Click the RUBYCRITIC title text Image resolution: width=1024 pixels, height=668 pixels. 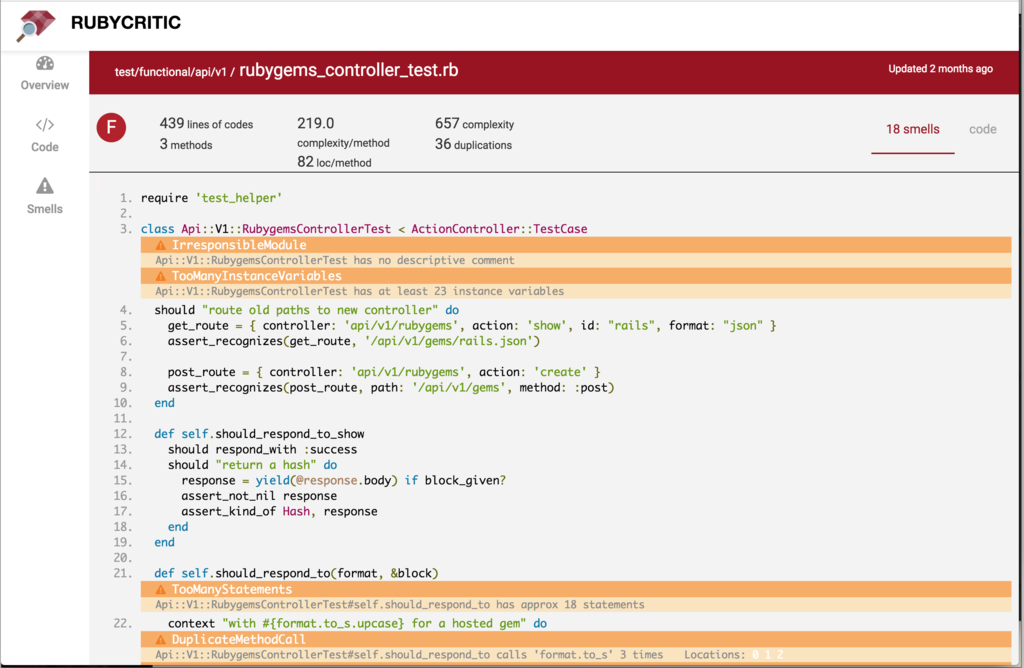(x=126, y=23)
